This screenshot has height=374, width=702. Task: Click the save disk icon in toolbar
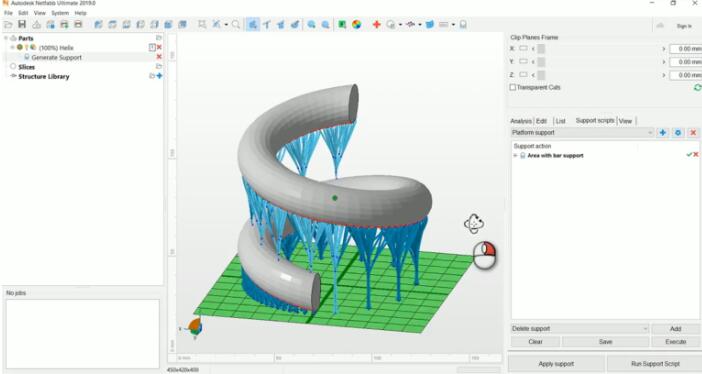tap(22, 24)
